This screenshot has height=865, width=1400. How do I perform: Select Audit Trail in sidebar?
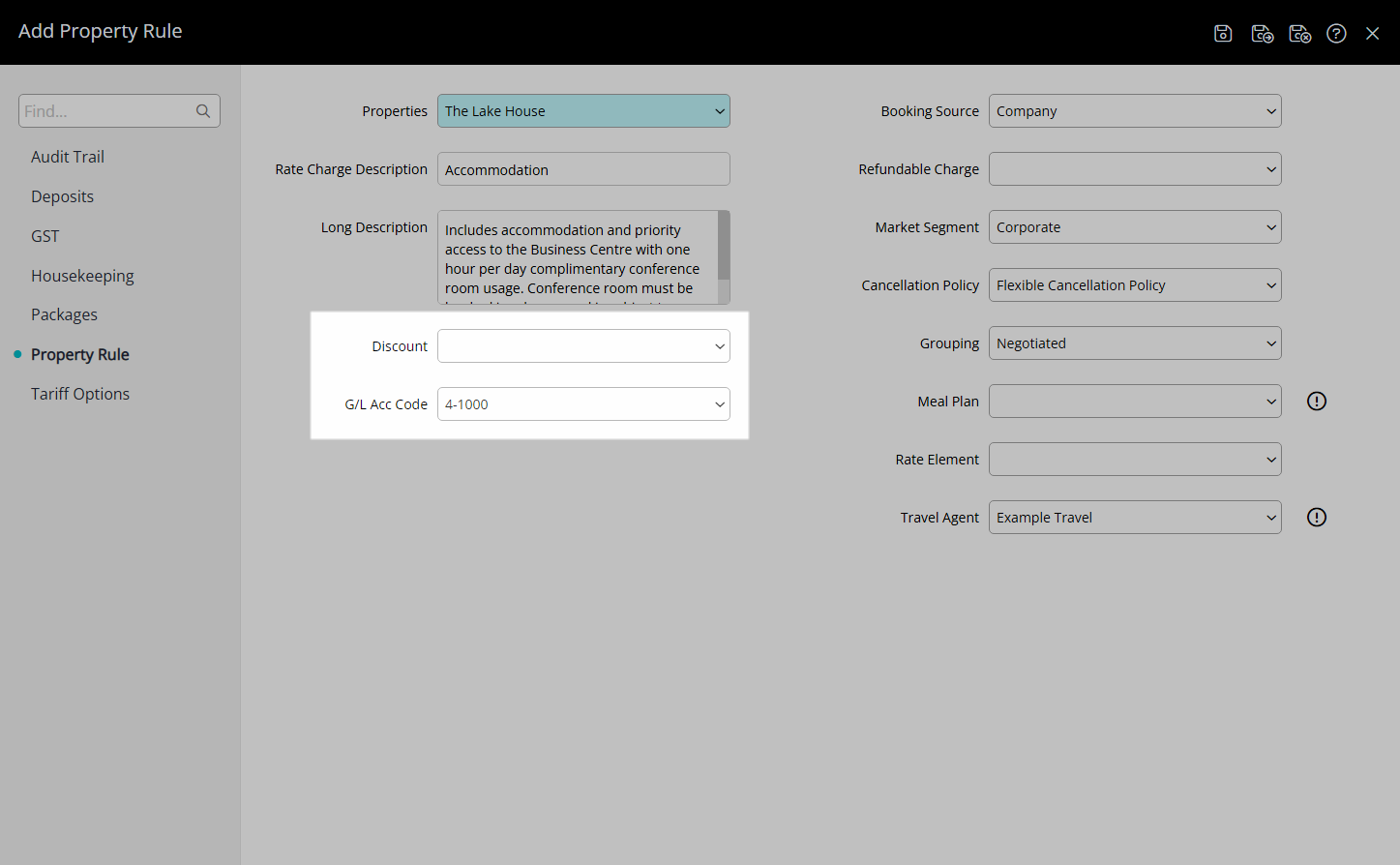point(68,157)
